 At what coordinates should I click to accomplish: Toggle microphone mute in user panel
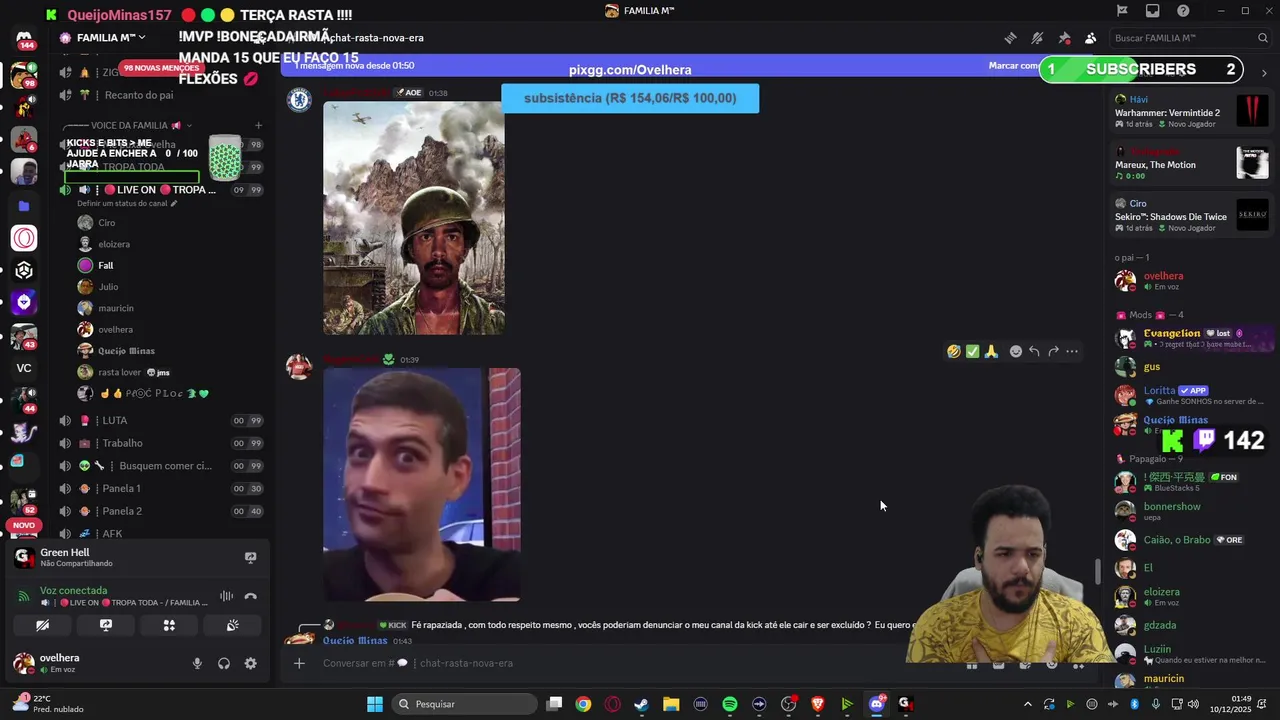coord(197,663)
